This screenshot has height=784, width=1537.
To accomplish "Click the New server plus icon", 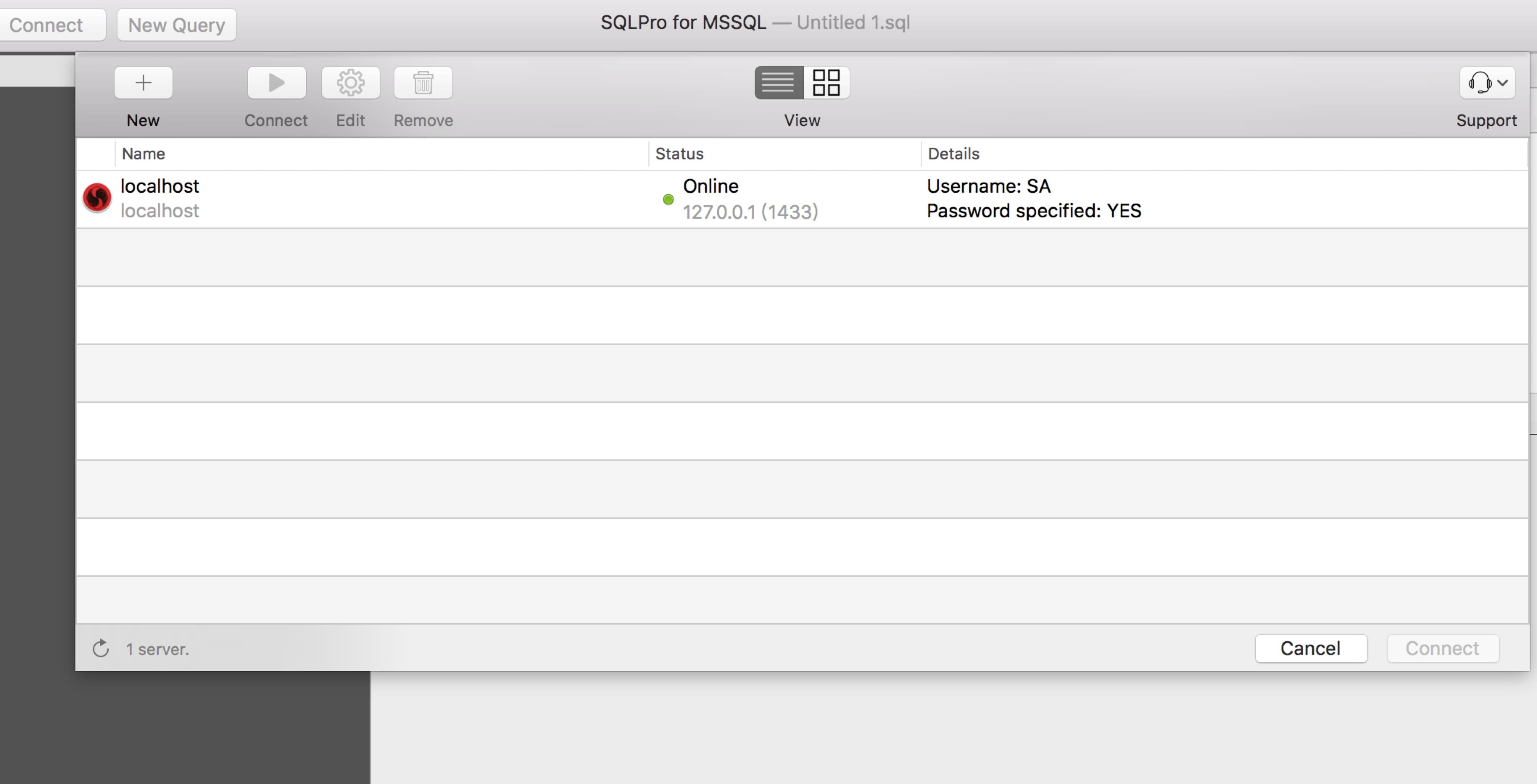I will point(143,82).
